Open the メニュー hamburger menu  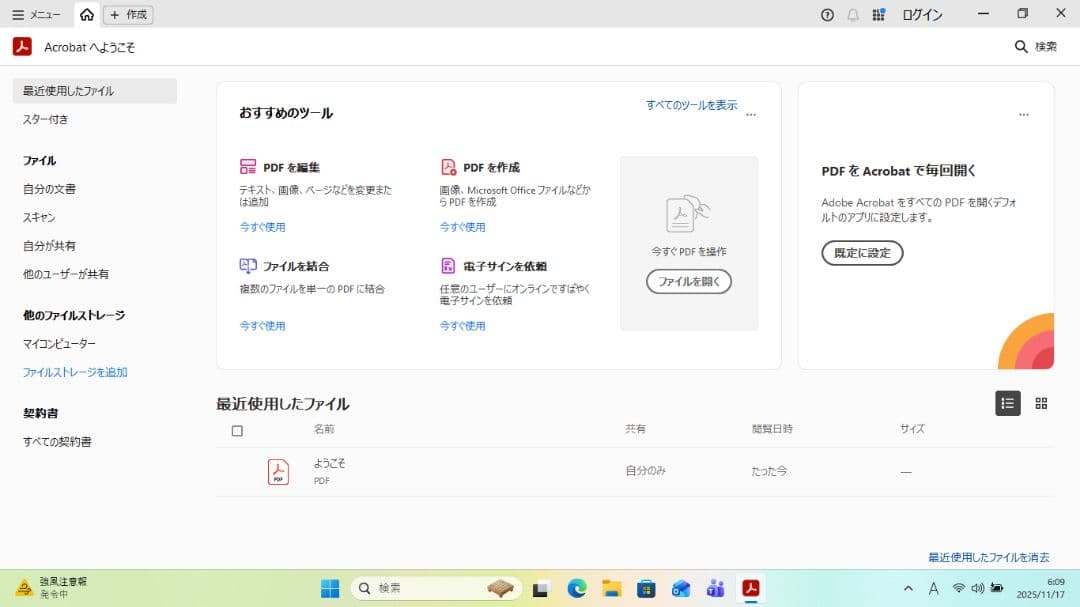[36, 15]
